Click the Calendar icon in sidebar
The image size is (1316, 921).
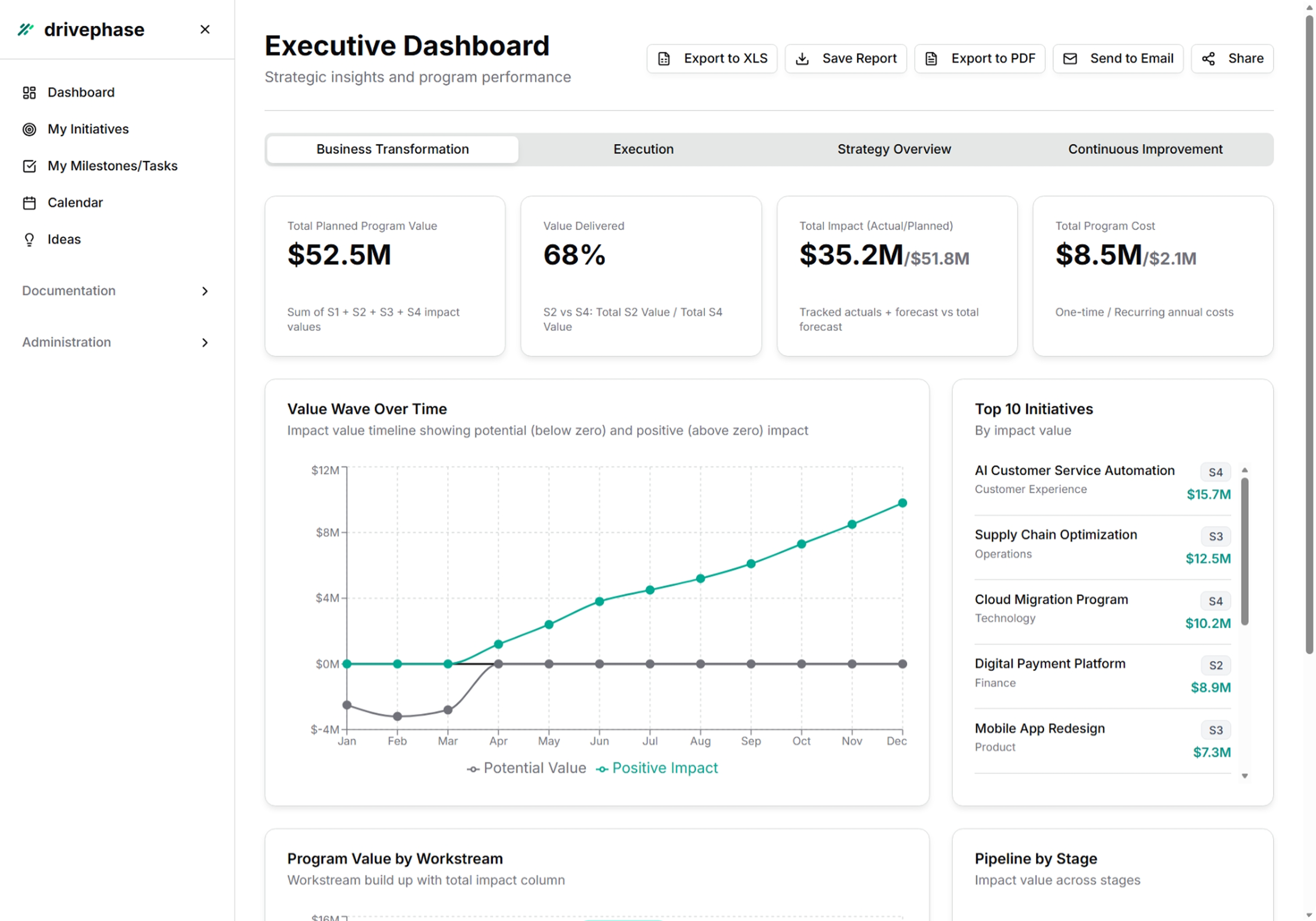coord(29,203)
